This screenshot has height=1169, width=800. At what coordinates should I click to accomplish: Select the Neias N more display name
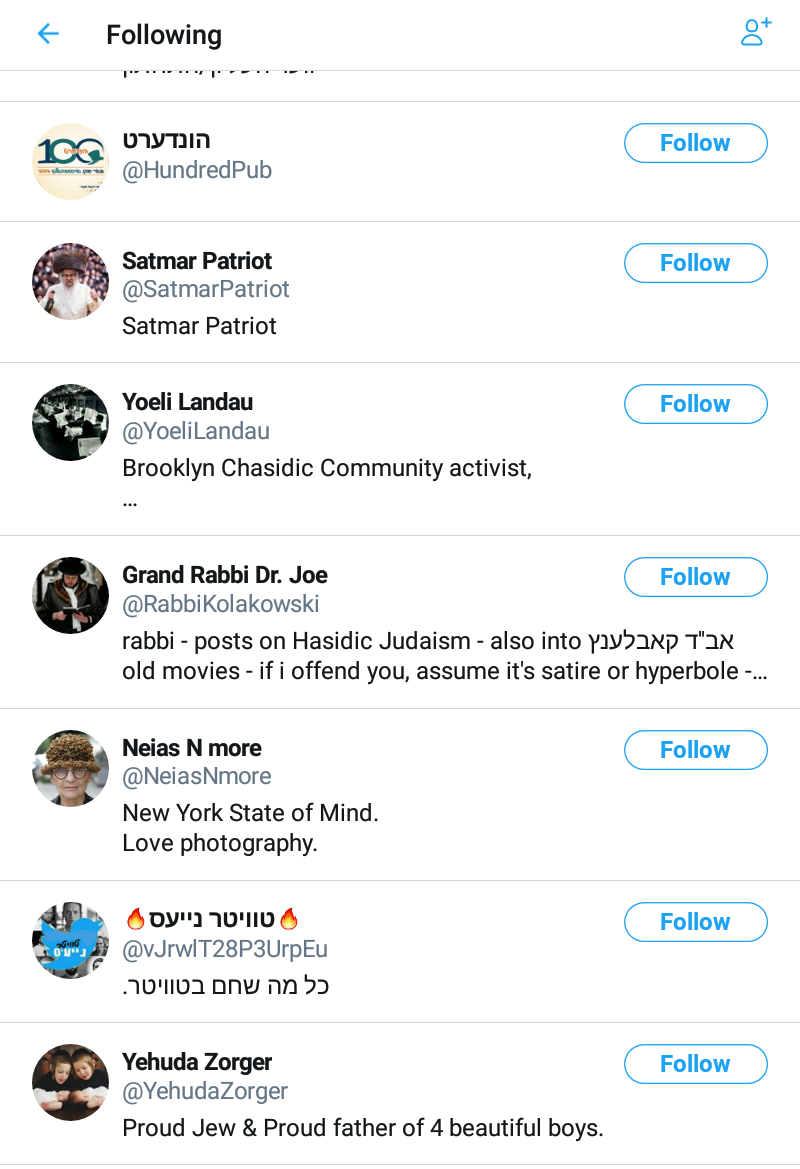click(x=192, y=748)
